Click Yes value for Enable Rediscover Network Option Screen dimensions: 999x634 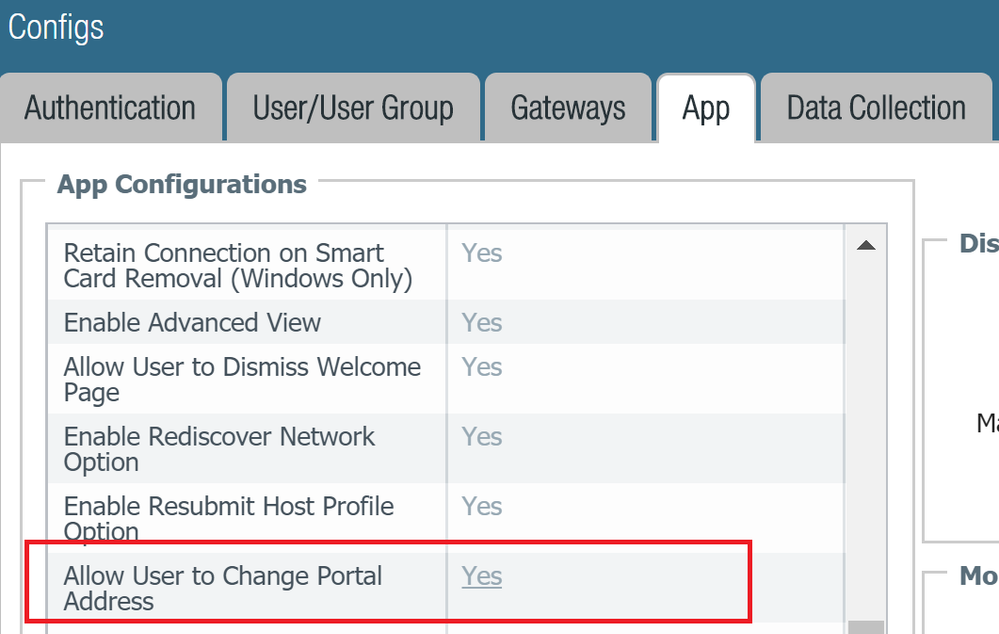482,437
